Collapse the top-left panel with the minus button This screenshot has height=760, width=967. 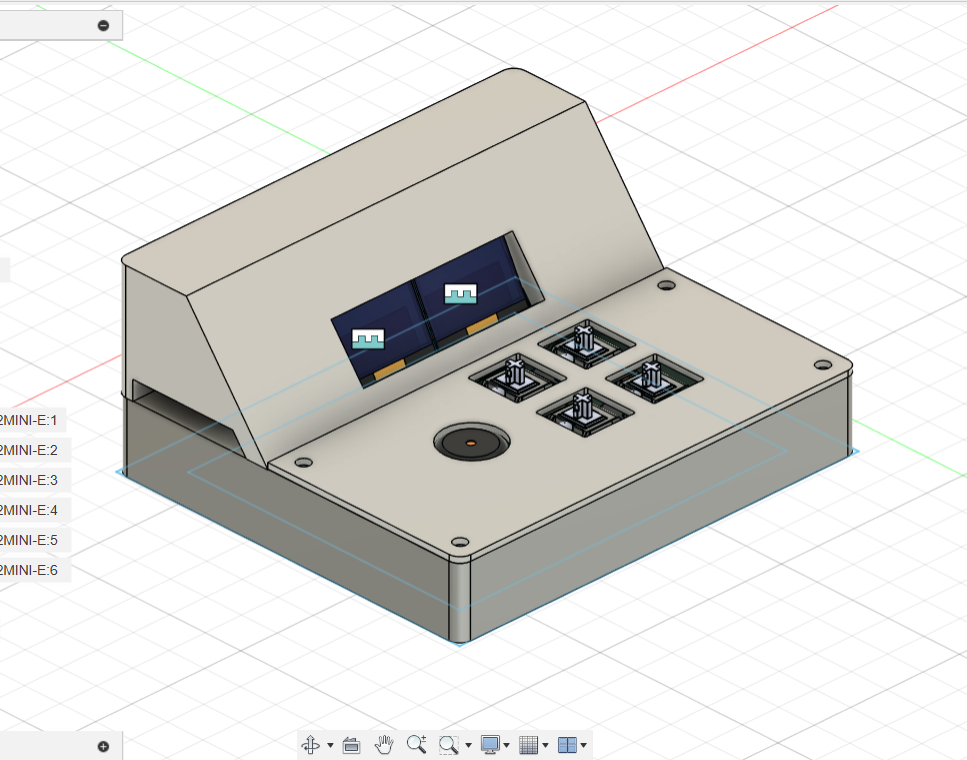coord(102,25)
